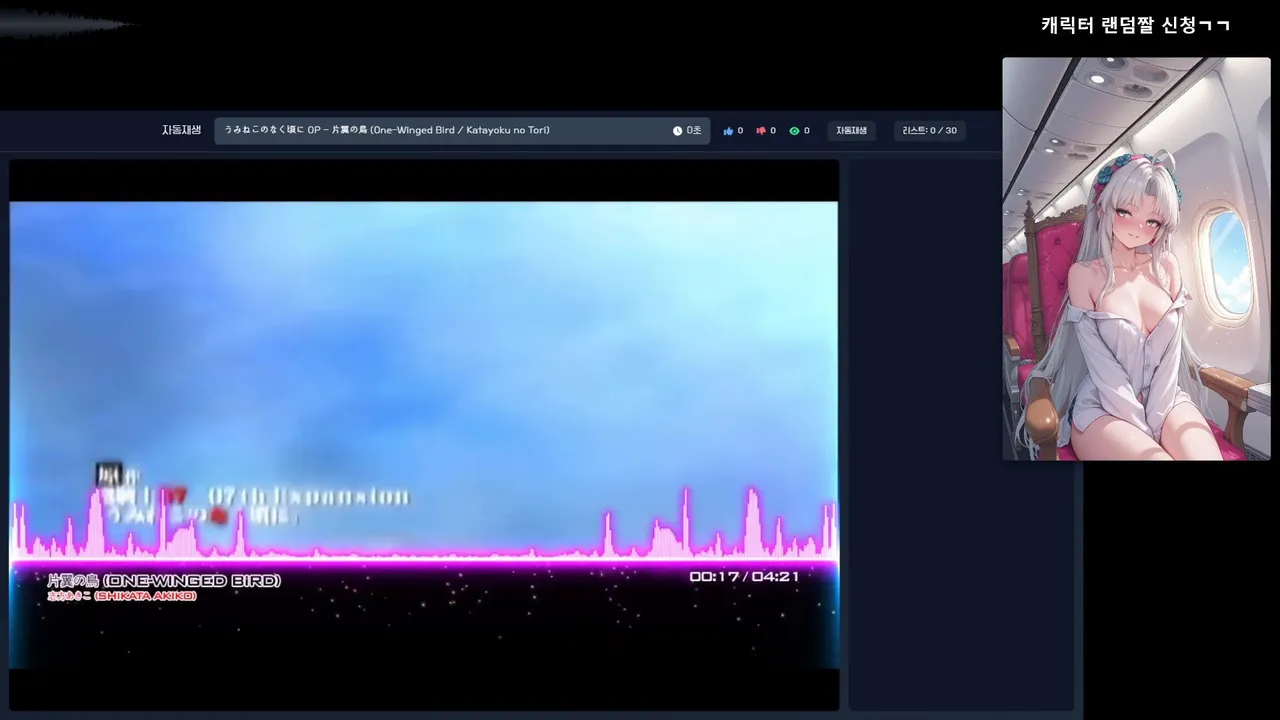
Task: Click the 자동재생 label left of song title
Action: point(182,130)
